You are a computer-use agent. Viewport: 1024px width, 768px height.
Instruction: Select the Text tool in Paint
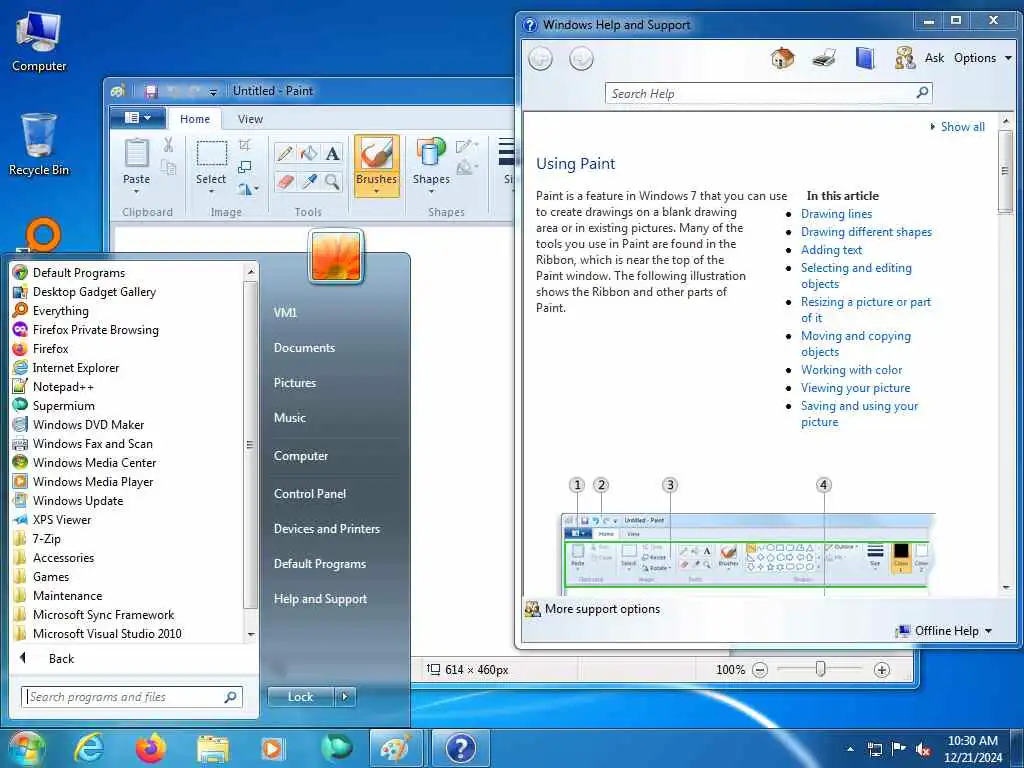332,153
